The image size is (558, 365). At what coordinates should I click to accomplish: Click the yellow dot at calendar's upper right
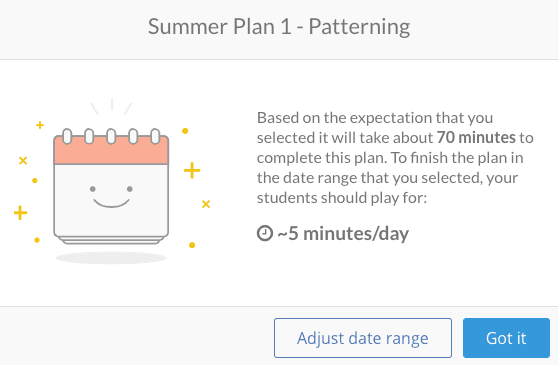[185, 131]
